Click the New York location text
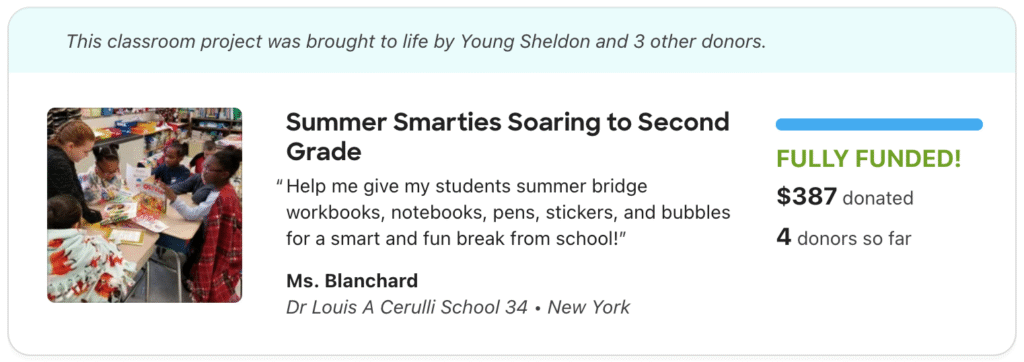The width and height of the screenshot is (1024, 362). pyautogui.click(x=588, y=307)
